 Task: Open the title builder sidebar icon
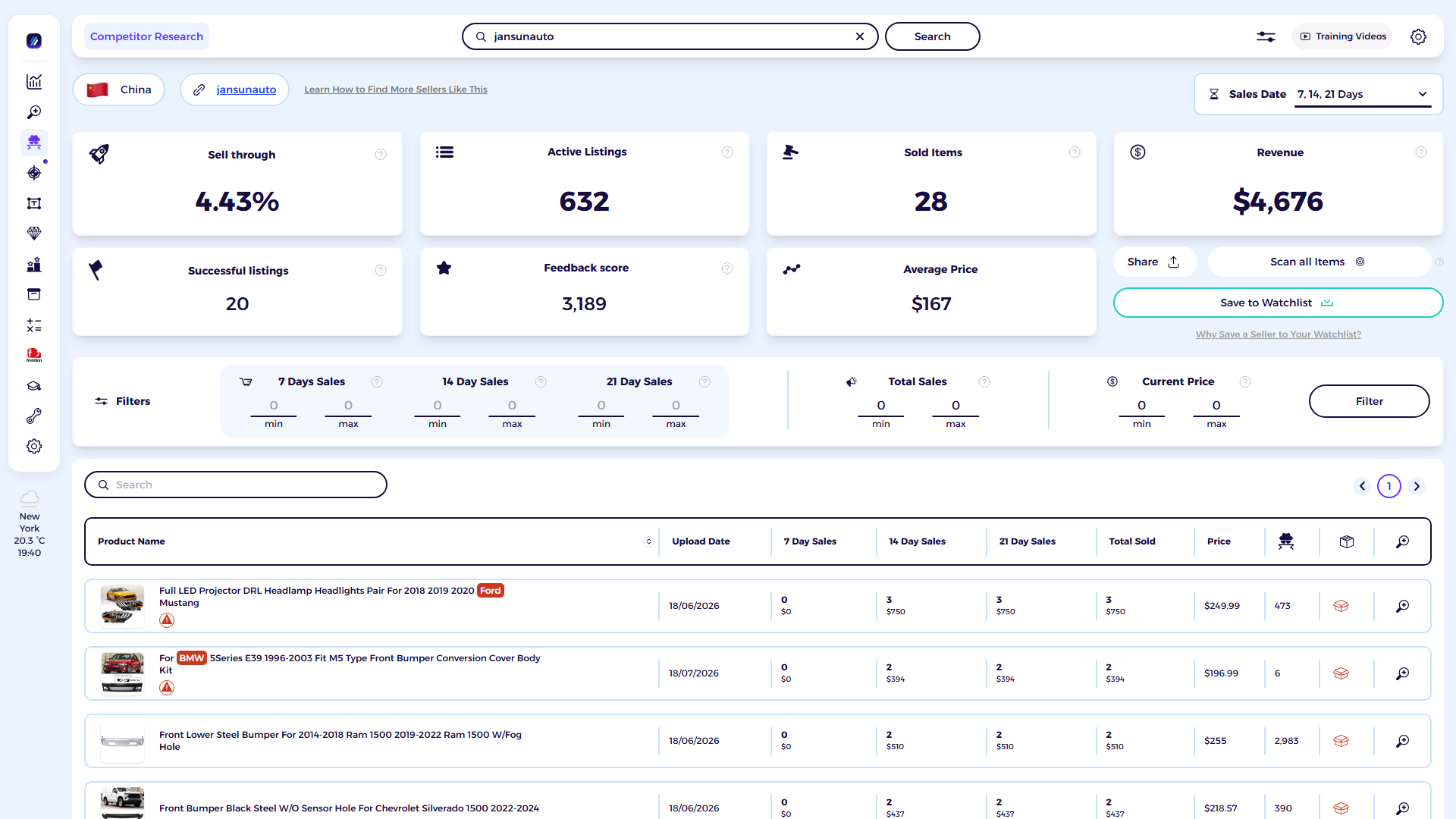click(x=34, y=203)
